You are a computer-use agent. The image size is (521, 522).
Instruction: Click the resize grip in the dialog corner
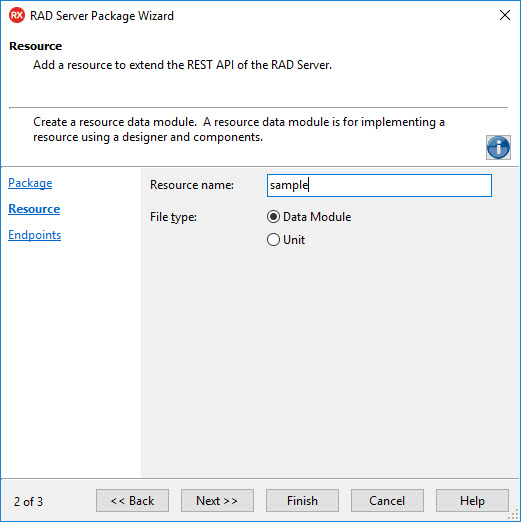click(515, 516)
